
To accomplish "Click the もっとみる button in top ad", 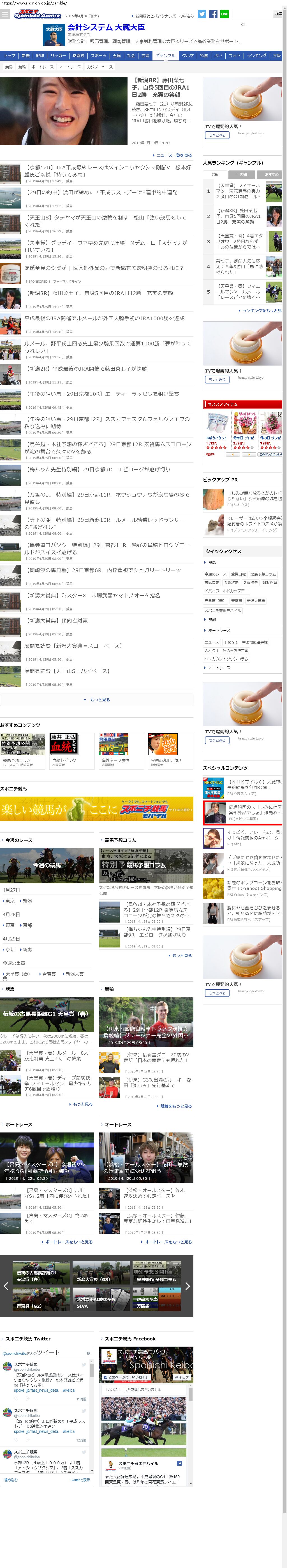I will point(217,135).
